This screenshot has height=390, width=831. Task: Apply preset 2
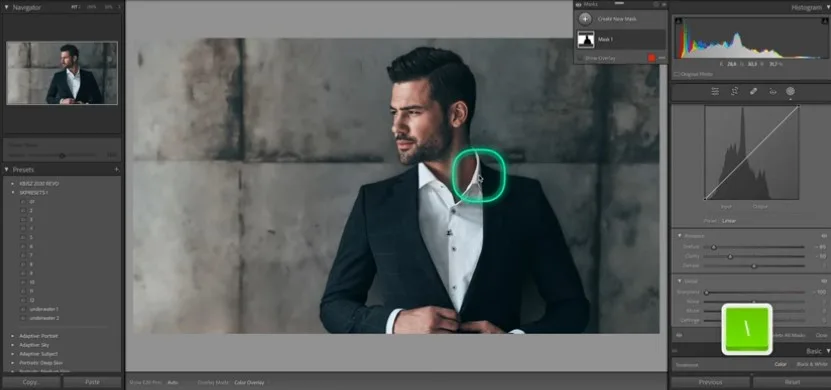point(31,211)
